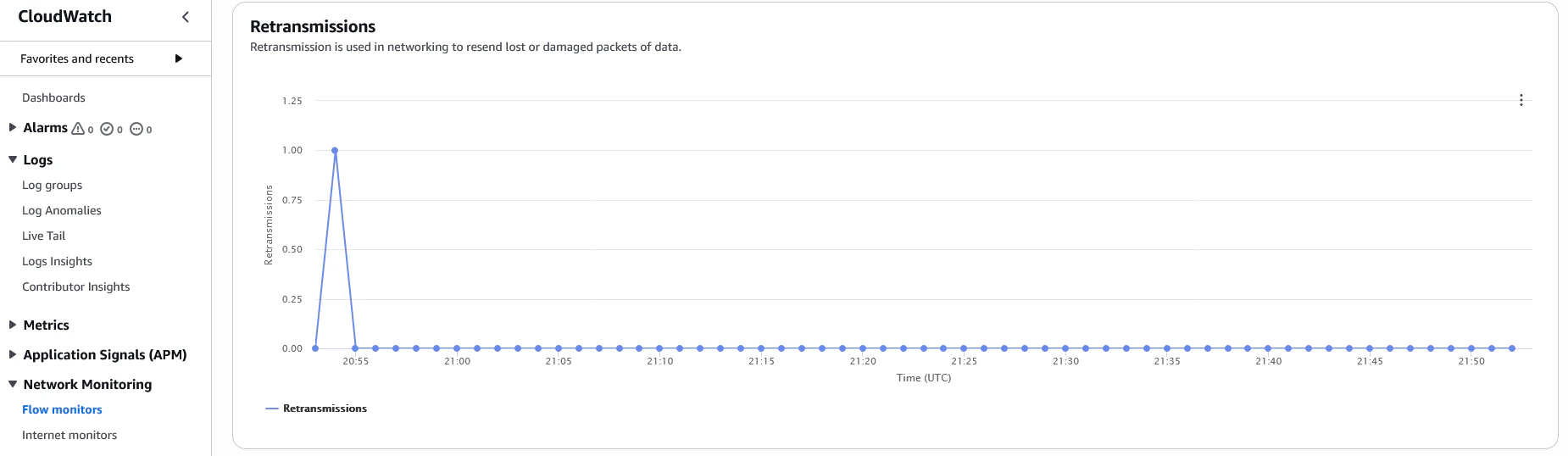
Task: Select Flow monitors
Action: pos(62,409)
